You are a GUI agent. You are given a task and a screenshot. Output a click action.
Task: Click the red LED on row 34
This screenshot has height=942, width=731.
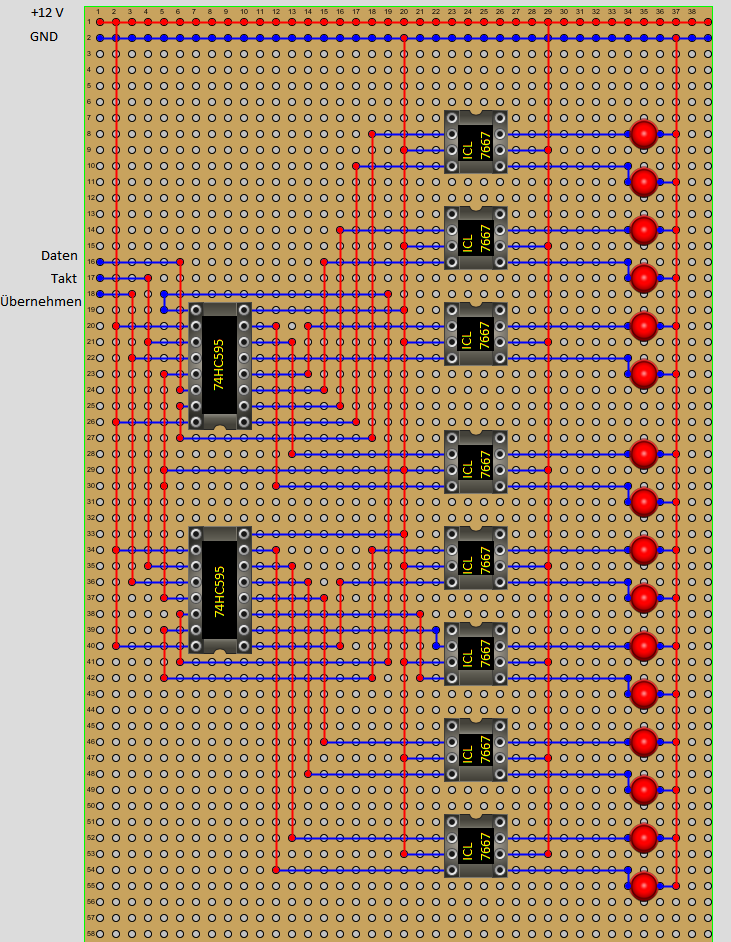tap(644, 550)
